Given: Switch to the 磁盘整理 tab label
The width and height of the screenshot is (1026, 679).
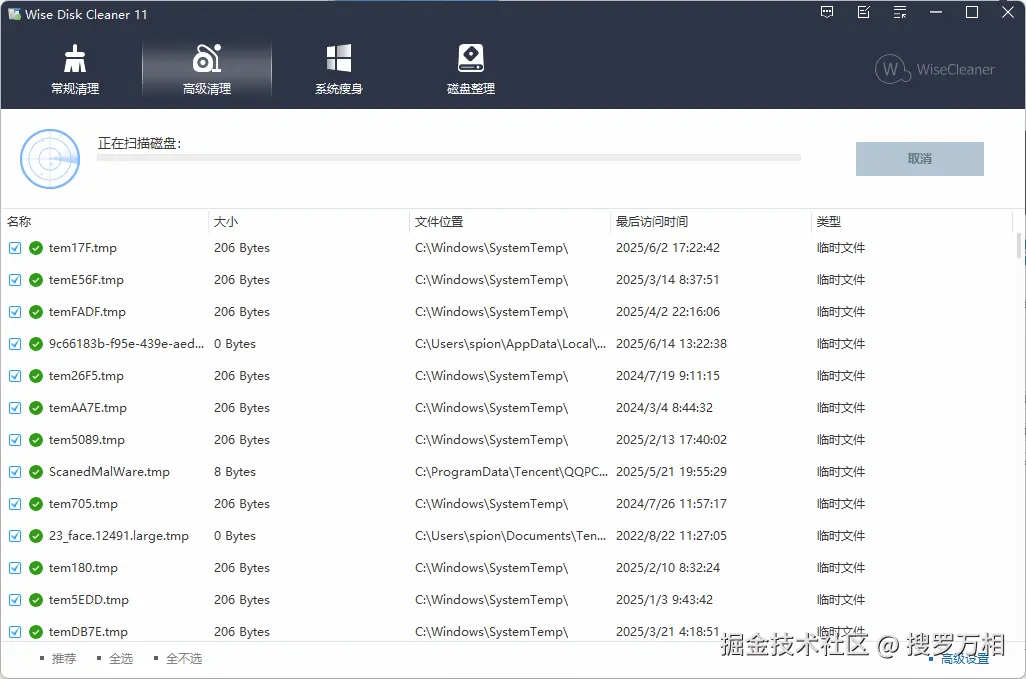Looking at the screenshot, I should (470, 88).
